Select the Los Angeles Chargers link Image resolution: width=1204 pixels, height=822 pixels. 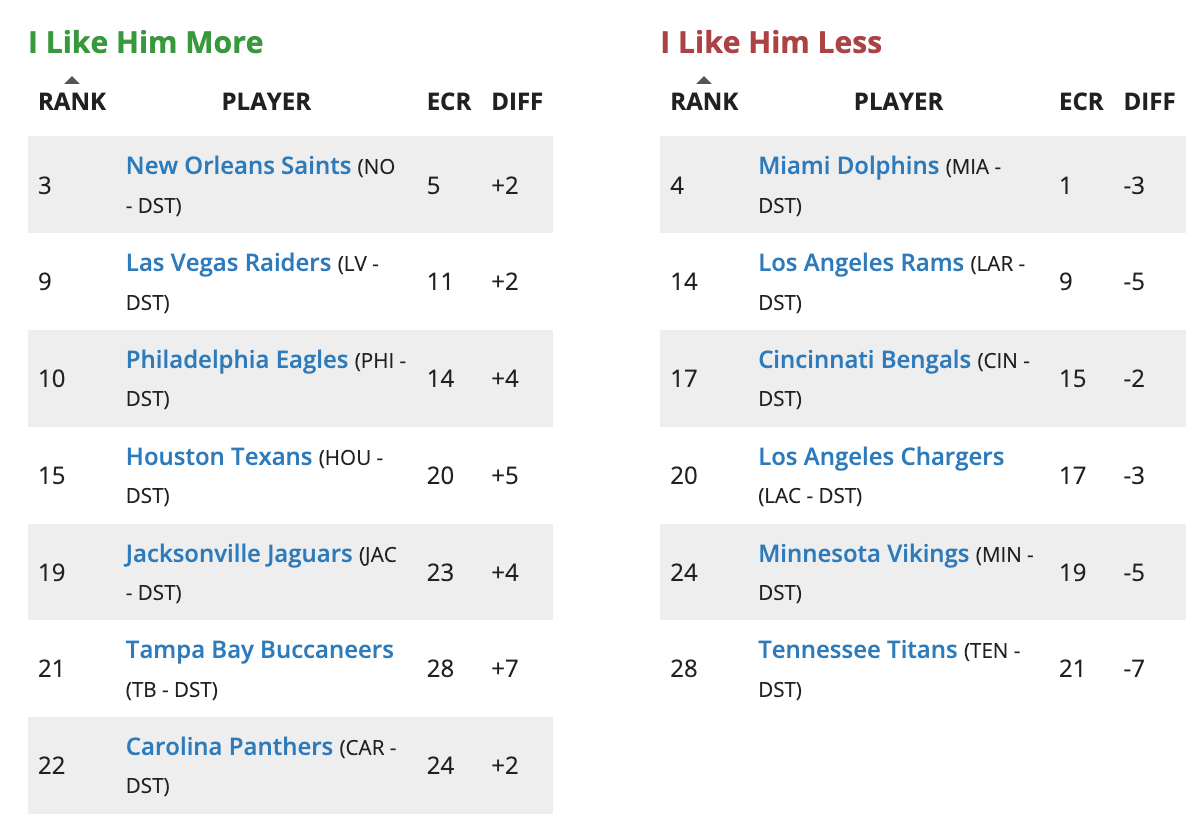coord(881,457)
